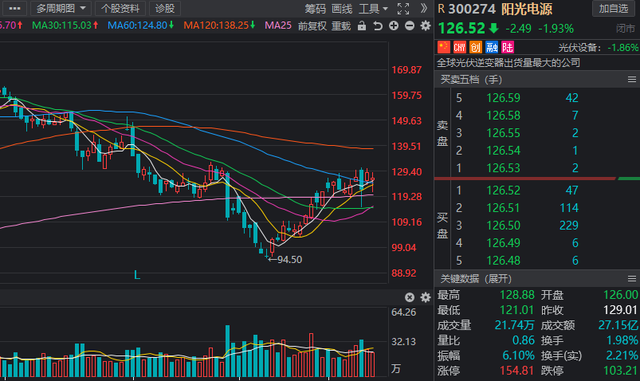Click the 筹码 button

tap(315, 9)
